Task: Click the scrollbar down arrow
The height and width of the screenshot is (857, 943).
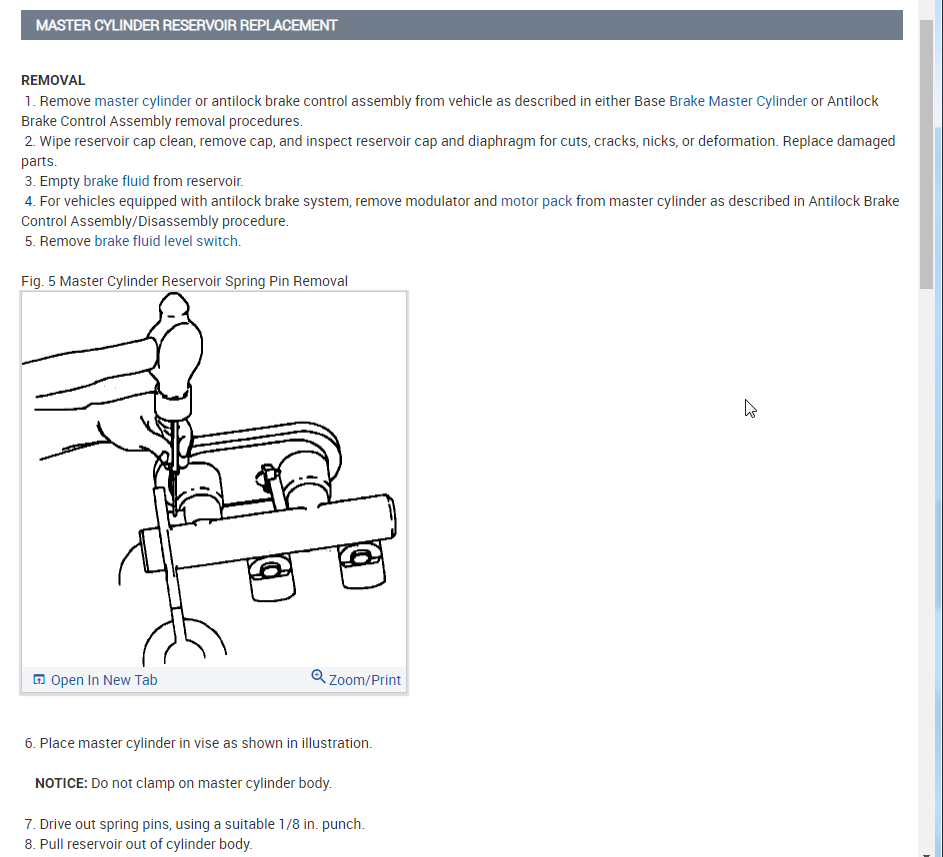Action: (926, 853)
